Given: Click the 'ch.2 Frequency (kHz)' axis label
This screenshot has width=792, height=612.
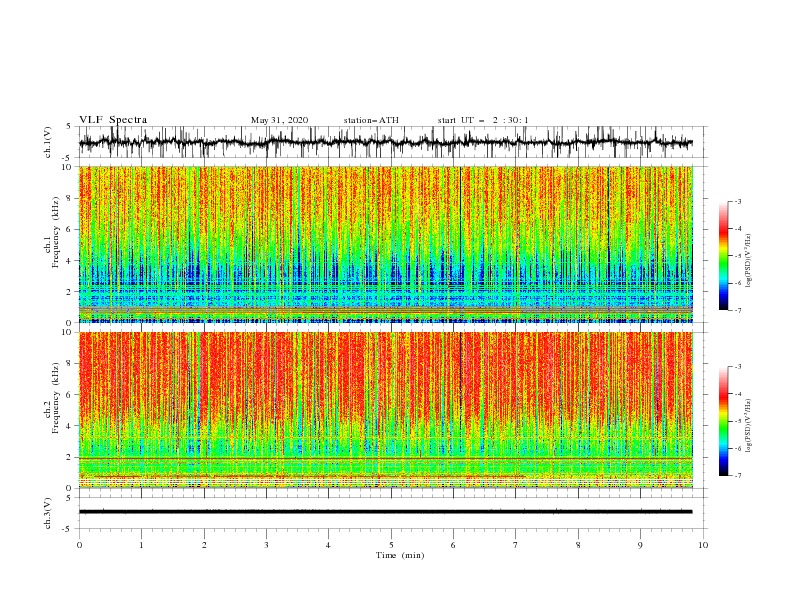Looking at the screenshot, I should point(53,398).
